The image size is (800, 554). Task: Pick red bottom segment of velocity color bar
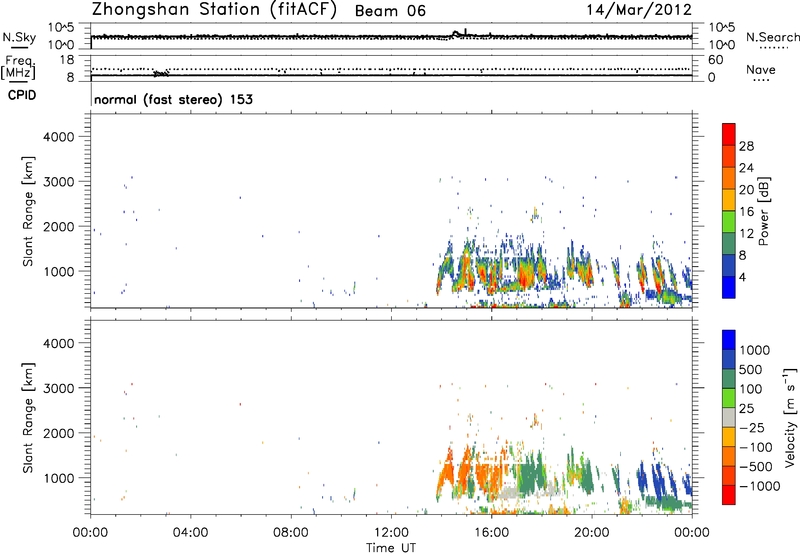[x=729, y=495]
